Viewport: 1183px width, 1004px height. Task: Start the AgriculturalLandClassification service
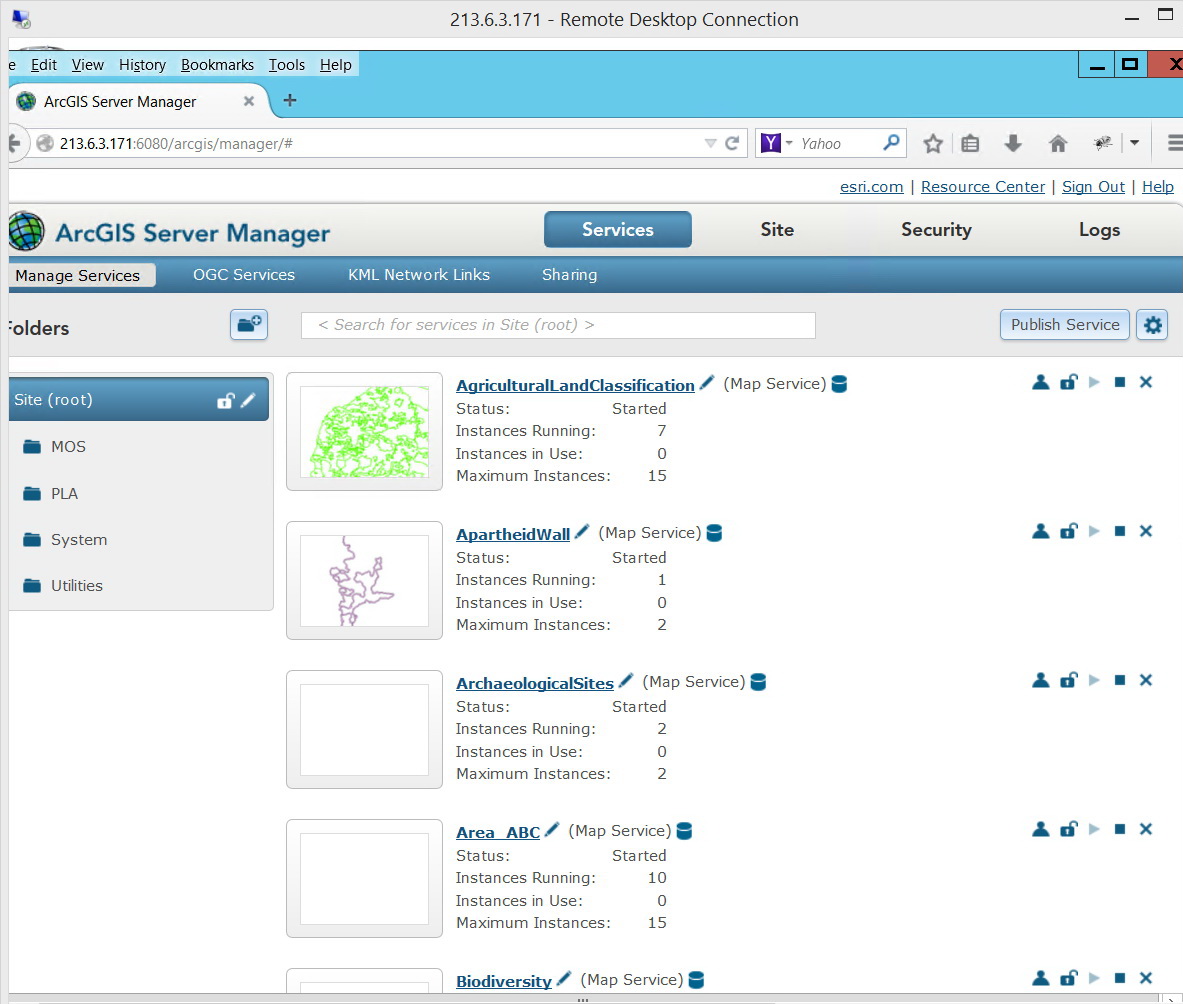(1094, 382)
